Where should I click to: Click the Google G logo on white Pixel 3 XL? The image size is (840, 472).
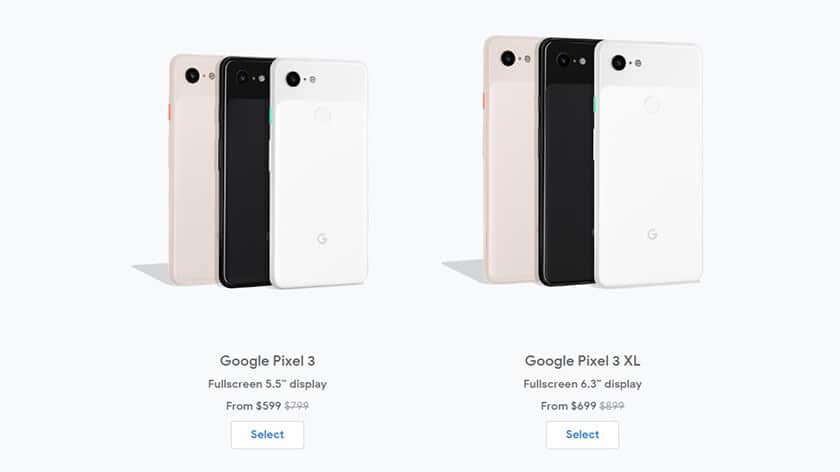652,234
